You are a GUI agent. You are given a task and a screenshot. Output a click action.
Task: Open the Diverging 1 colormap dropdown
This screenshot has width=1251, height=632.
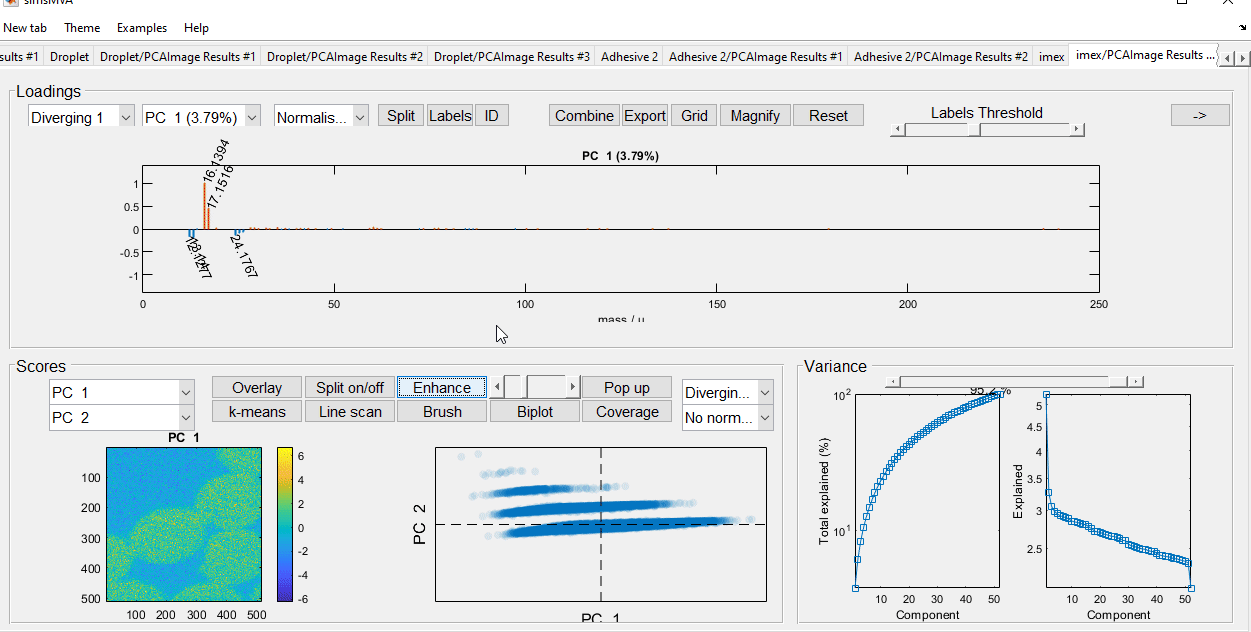click(x=81, y=117)
